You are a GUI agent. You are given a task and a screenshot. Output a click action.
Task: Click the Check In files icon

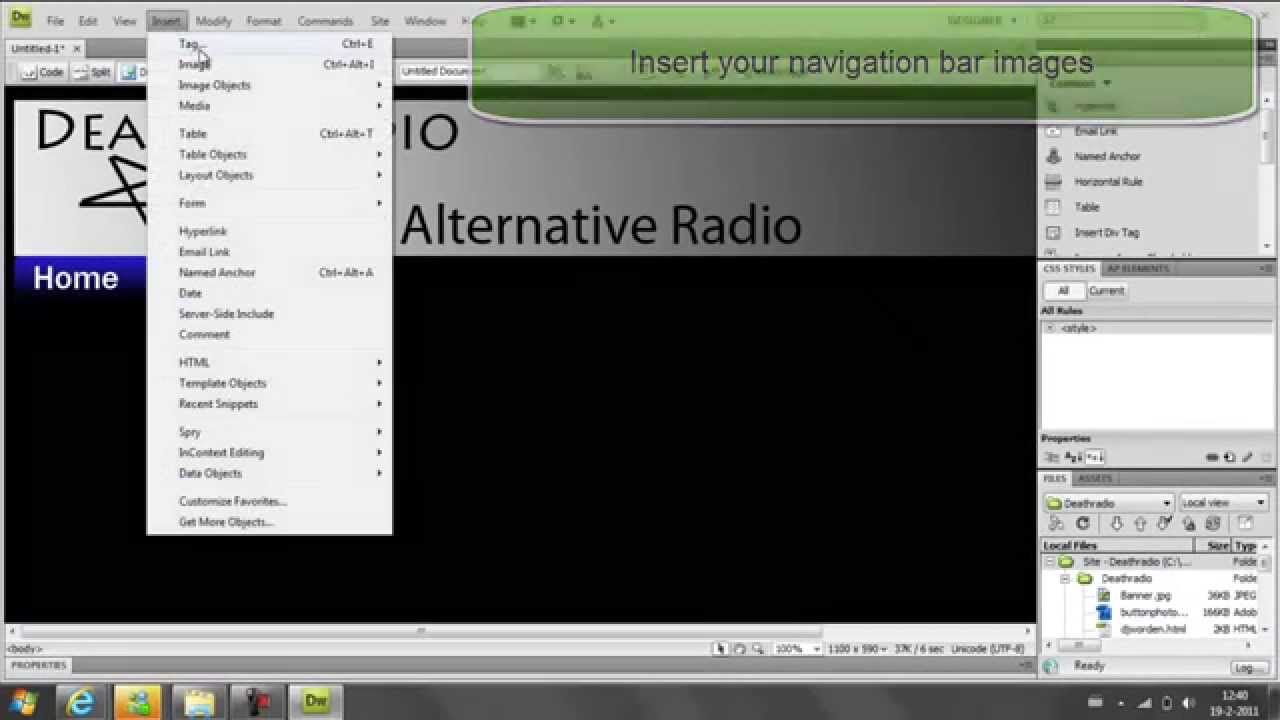click(1188, 523)
